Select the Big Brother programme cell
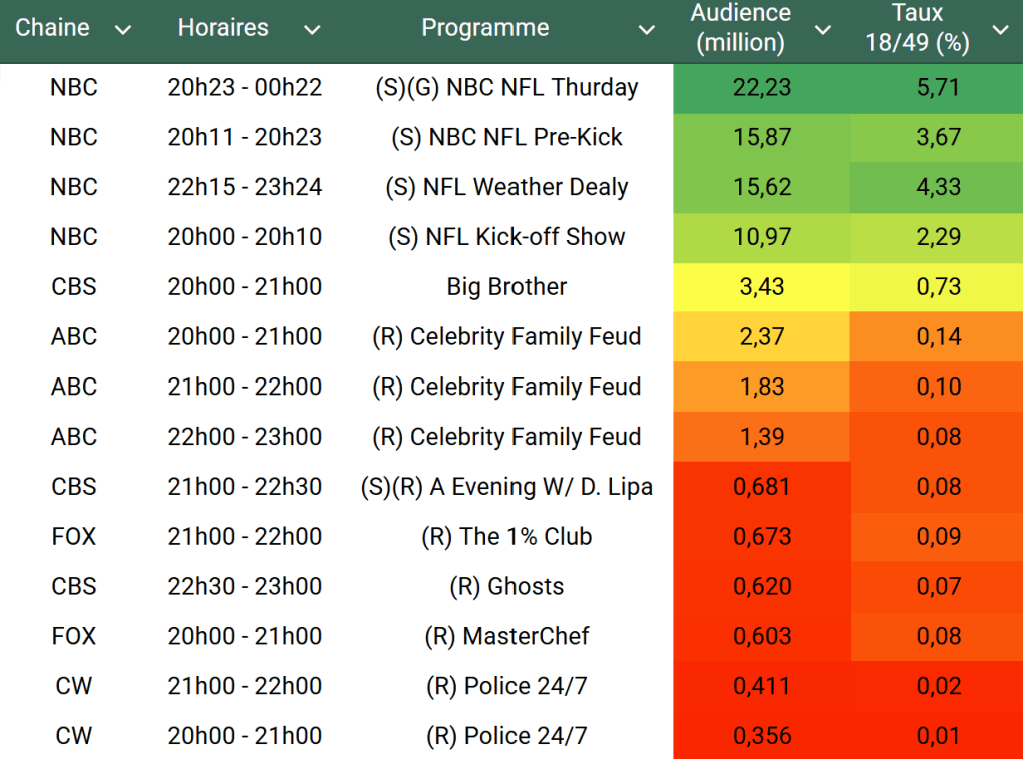 pos(506,287)
